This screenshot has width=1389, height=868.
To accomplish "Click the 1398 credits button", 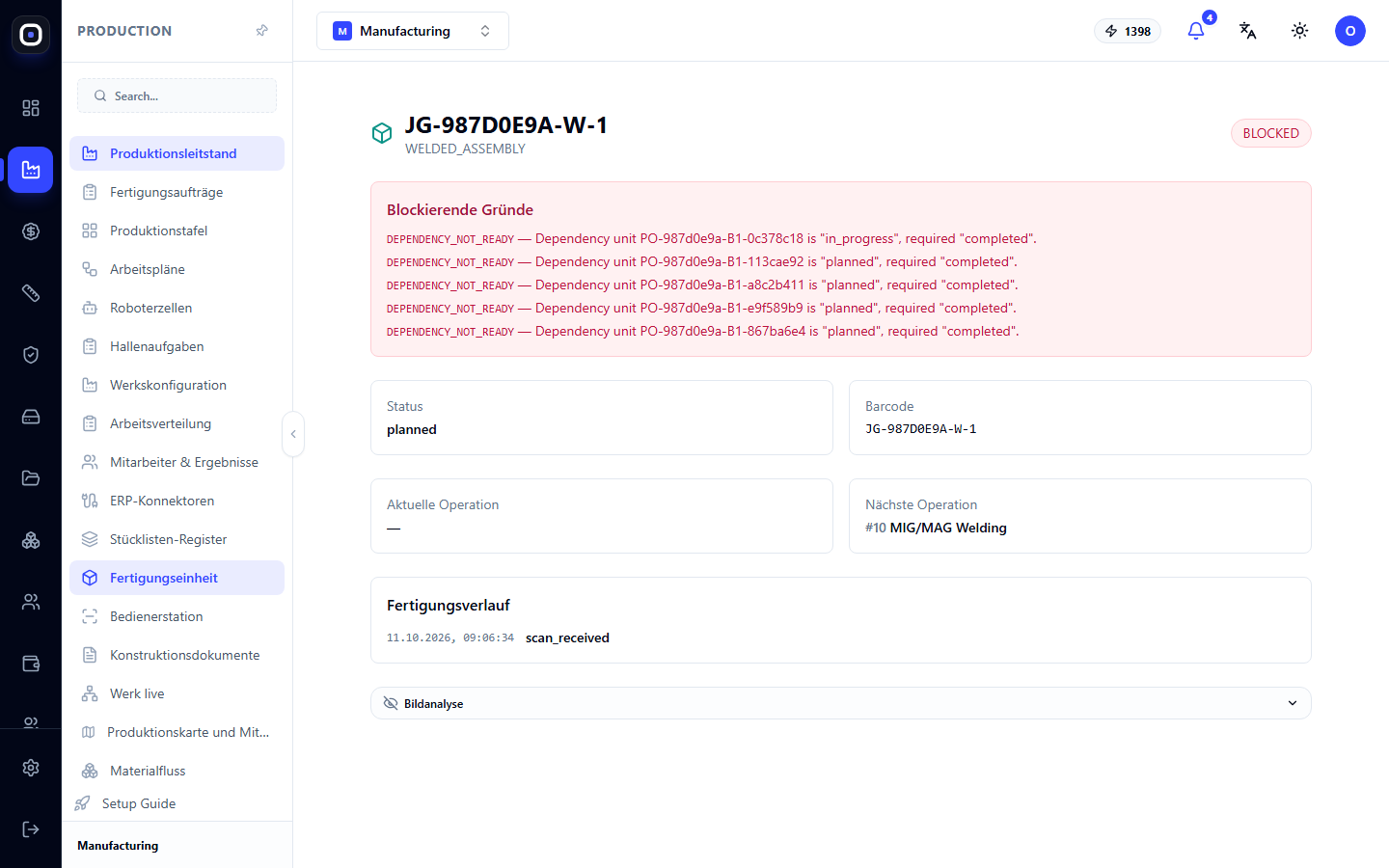I will [1128, 31].
